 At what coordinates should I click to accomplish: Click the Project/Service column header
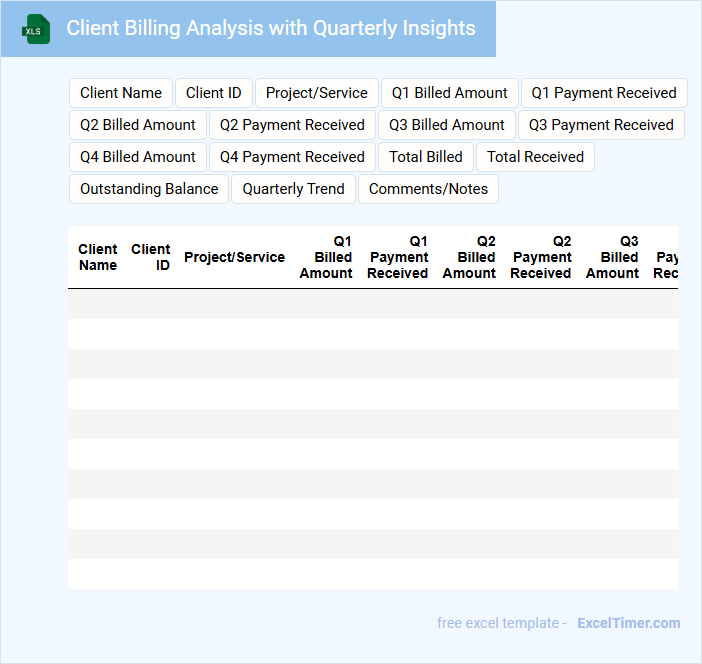coord(234,257)
